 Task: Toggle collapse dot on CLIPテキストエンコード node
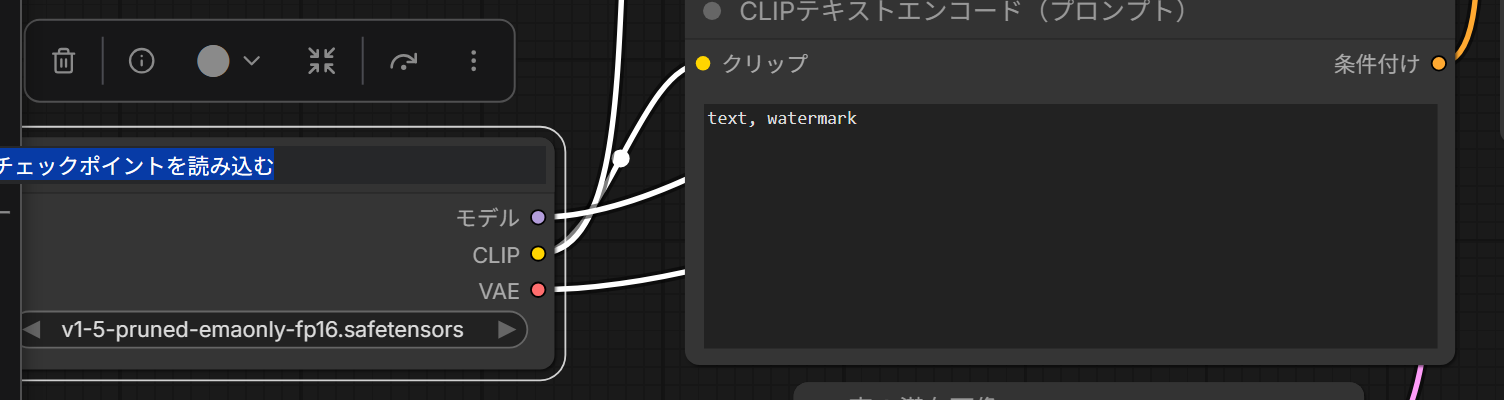point(712,12)
